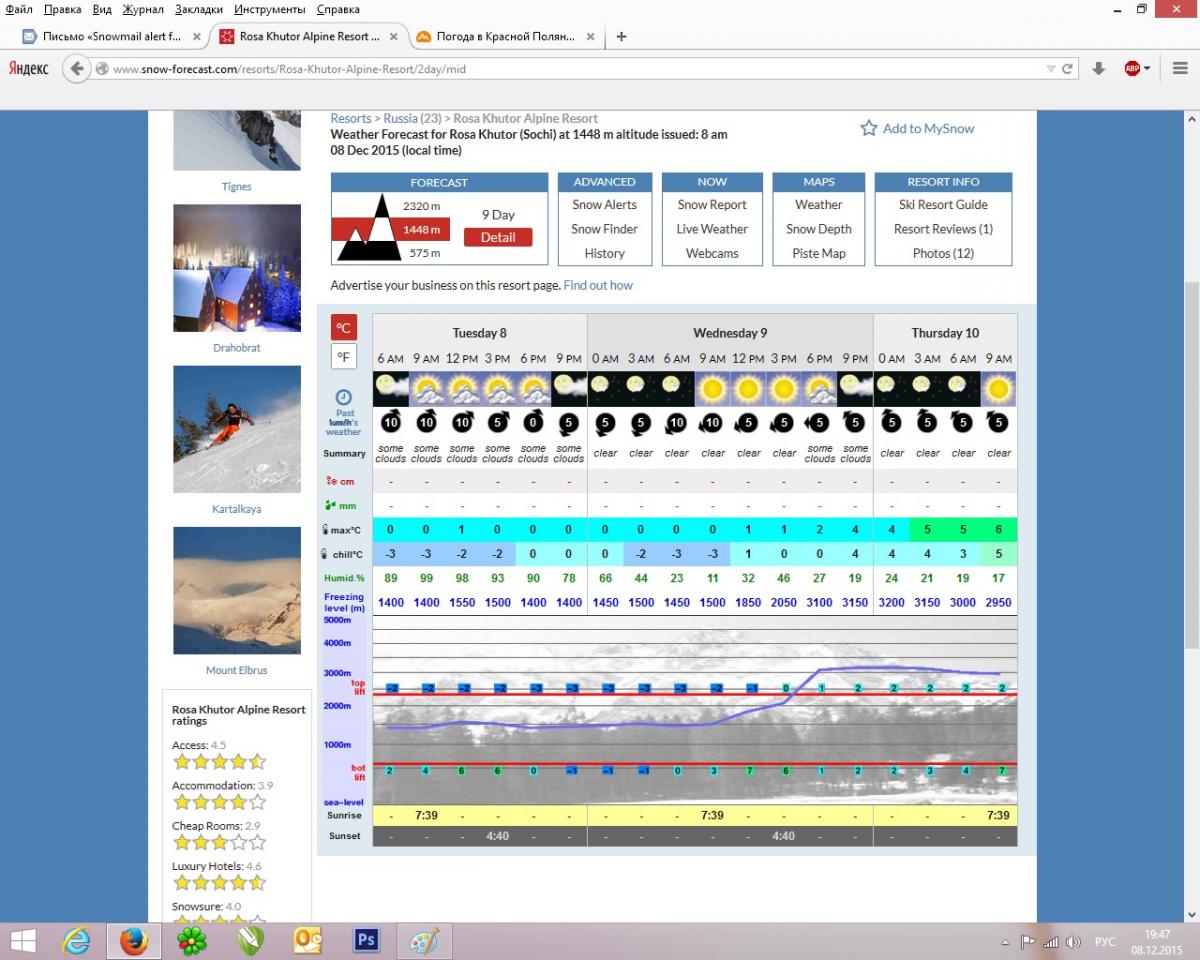Open the Kartalkaya skier thumbnail
Image resolution: width=1200 pixels, height=960 pixels.
tap(237, 429)
